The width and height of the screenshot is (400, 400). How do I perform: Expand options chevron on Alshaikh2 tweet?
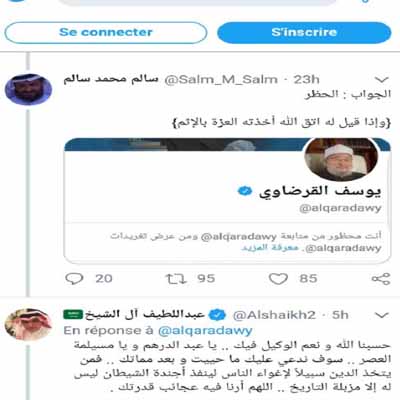[x=382, y=315]
